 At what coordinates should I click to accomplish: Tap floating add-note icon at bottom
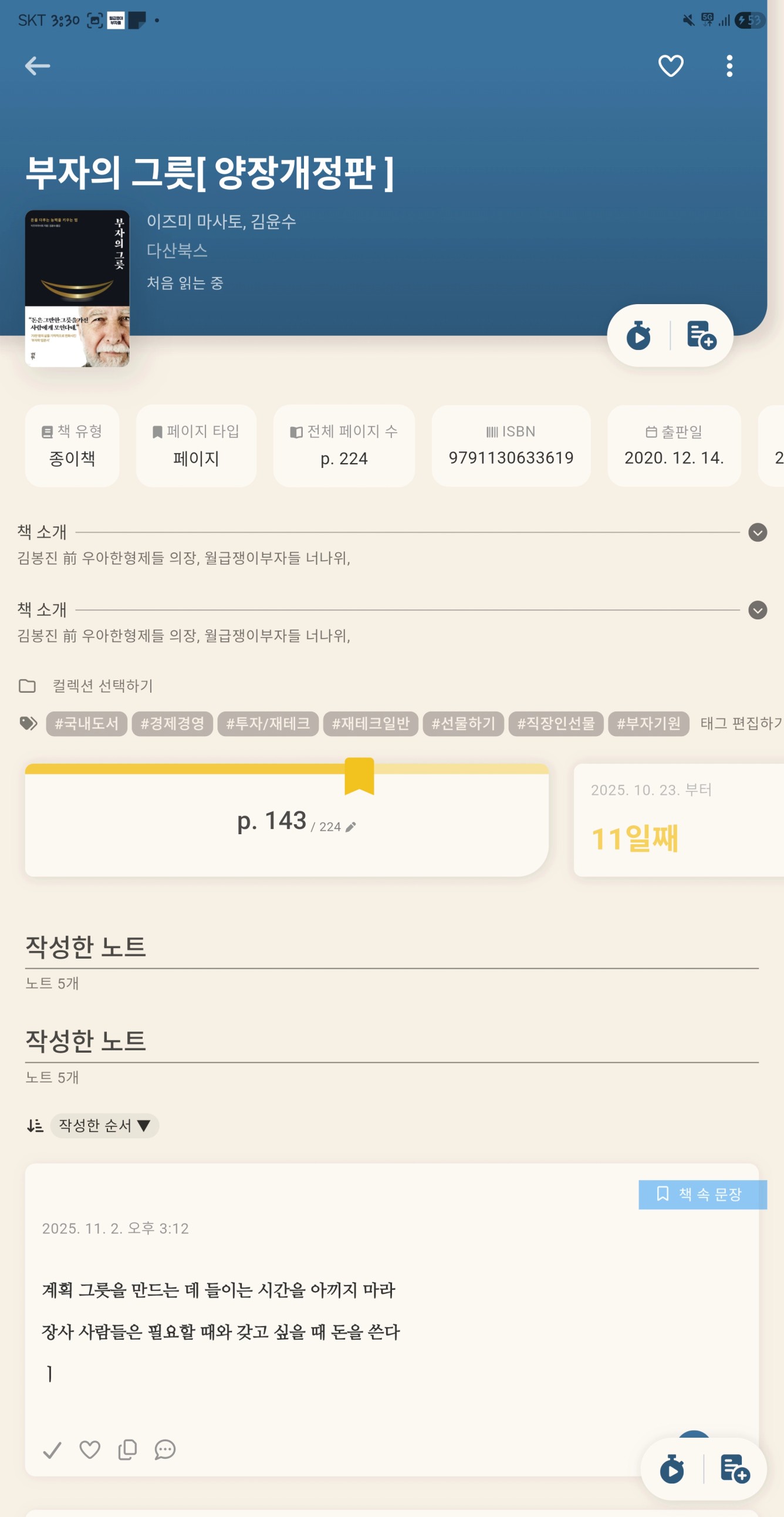tap(735, 1470)
